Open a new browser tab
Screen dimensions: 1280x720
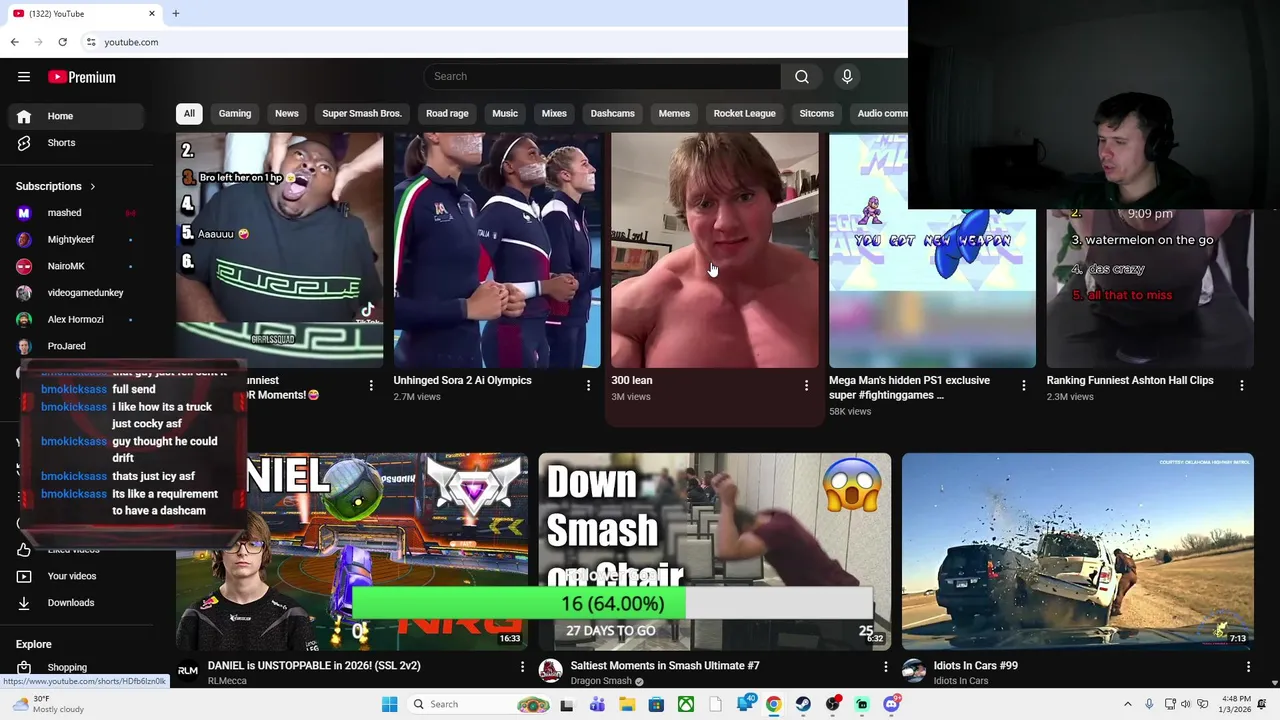point(176,13)
